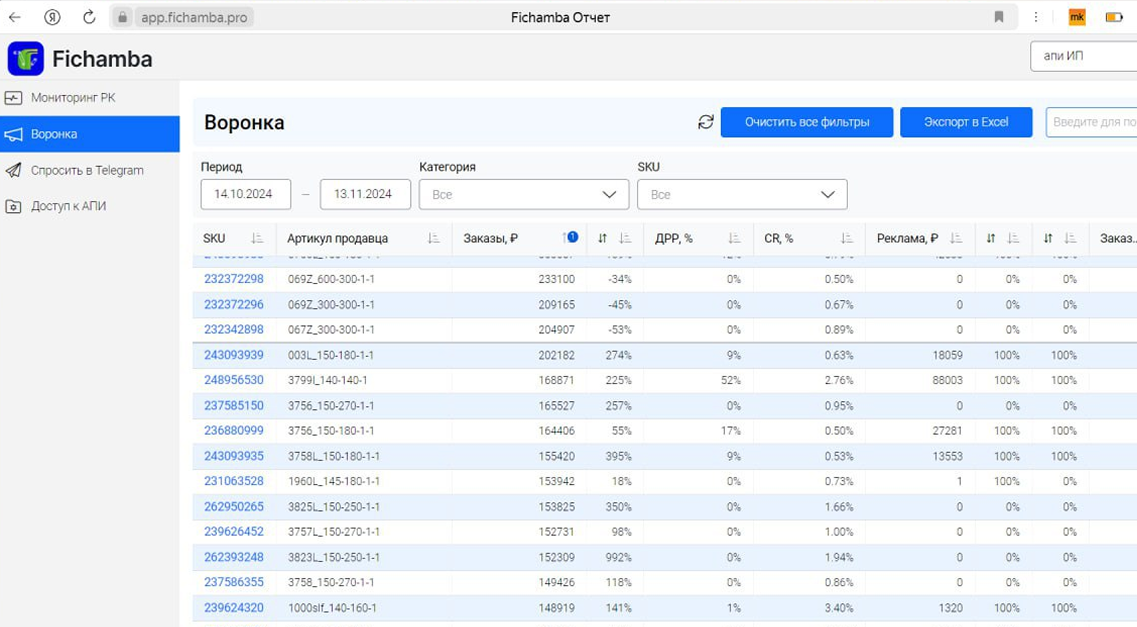This screenshot has width=1137, height=627.
Task: Reload the page in browser
Action: [x=89, y=17]
